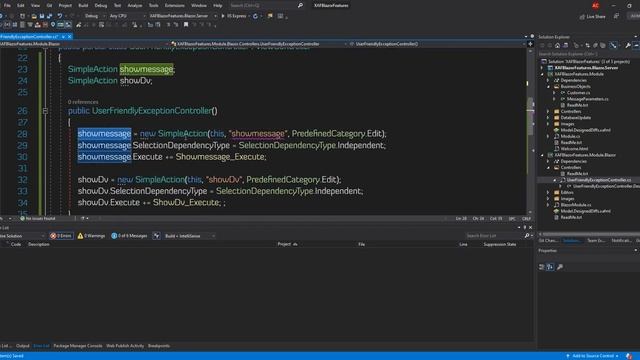The height and width of the screenshot is (360, 640).
Task: Open the Extensions menu
Action: coord(175,5)
